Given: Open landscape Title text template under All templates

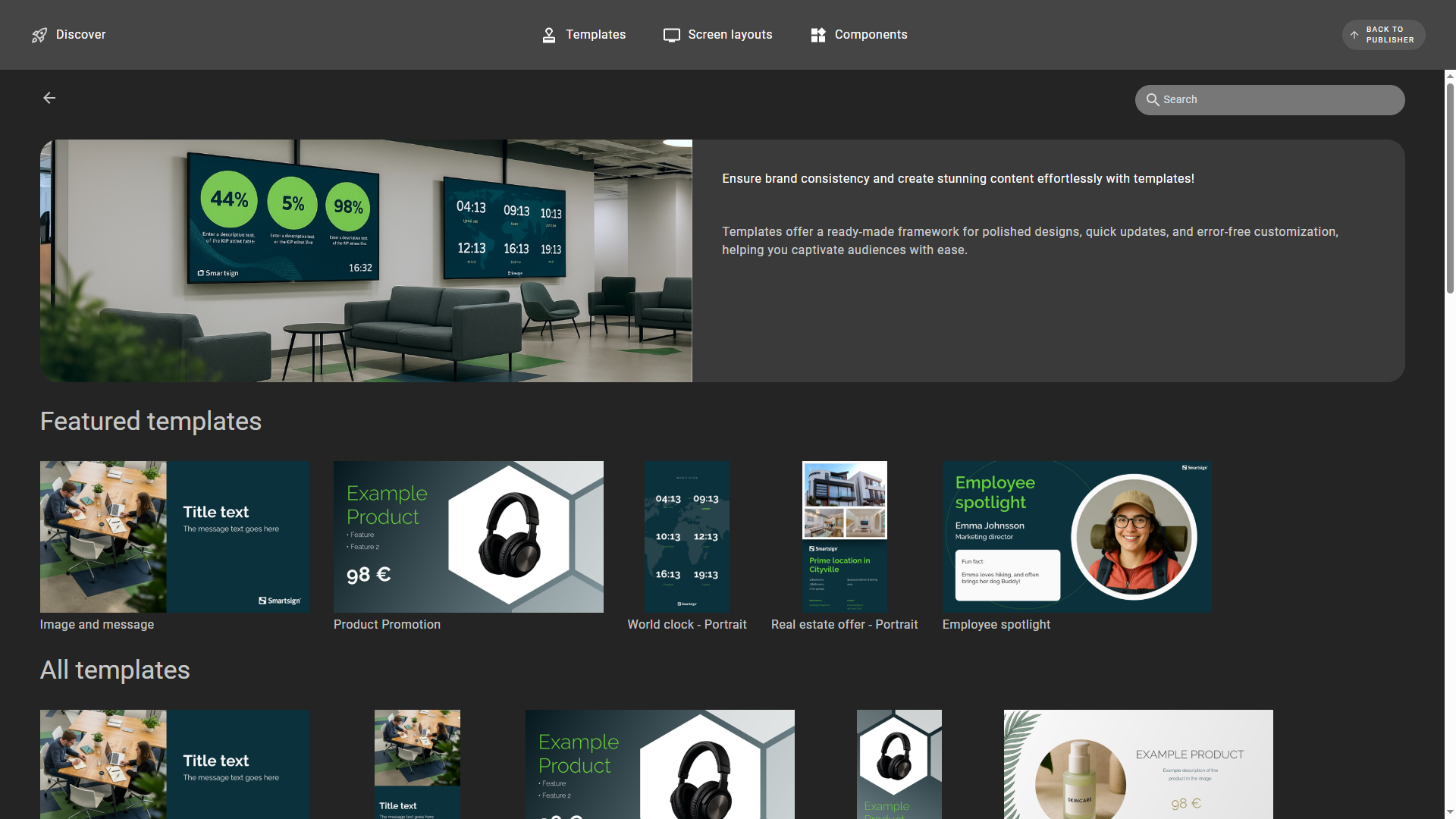Looking at the screenshot, I should pos(174,764).
